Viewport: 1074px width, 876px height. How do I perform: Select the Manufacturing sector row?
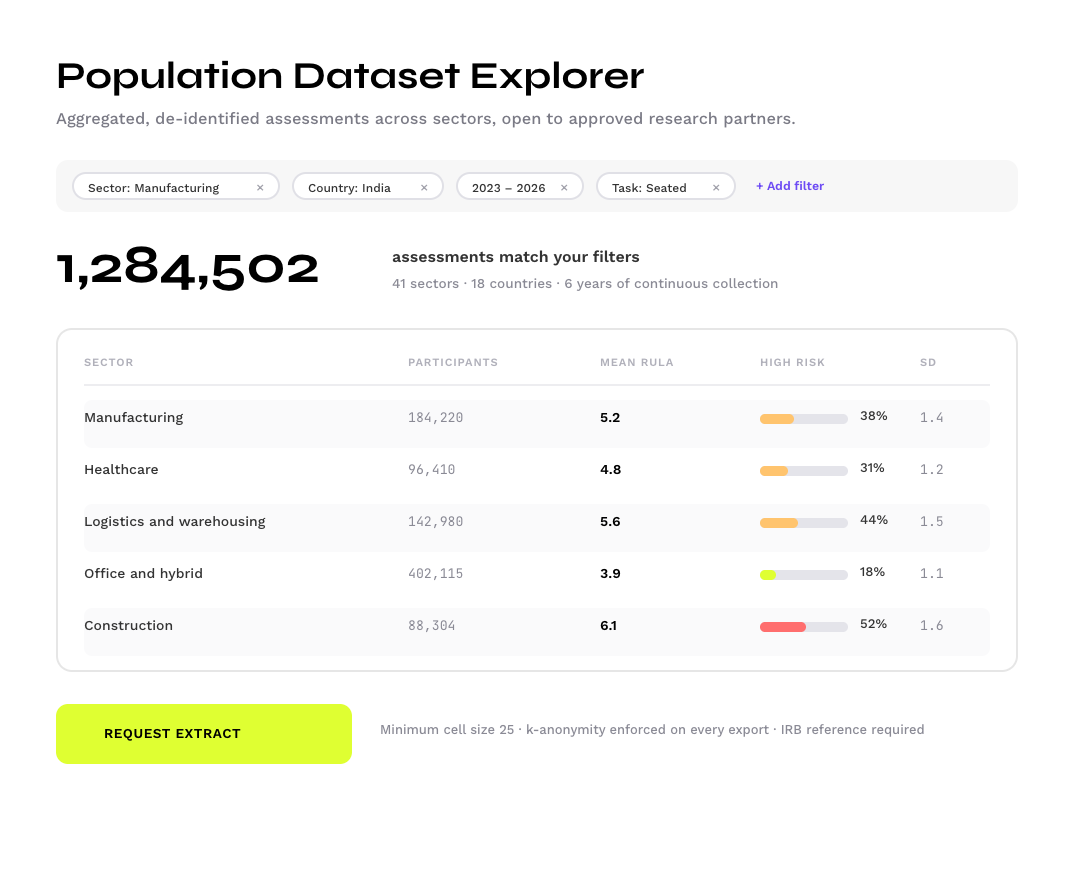click(537, 423)
